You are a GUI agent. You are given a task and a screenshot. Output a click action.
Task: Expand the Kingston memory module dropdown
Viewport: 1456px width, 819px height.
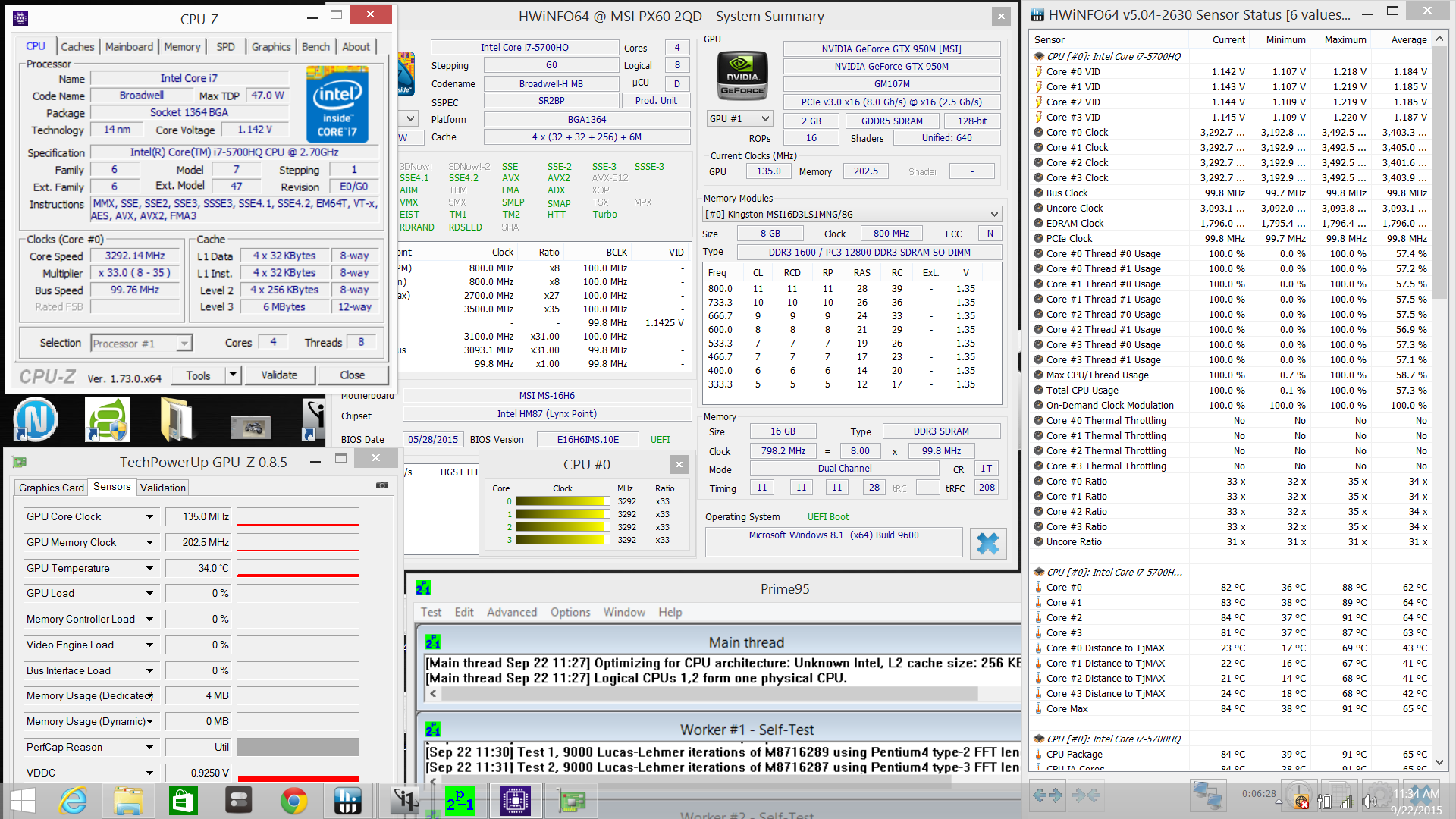pos(994,215)
